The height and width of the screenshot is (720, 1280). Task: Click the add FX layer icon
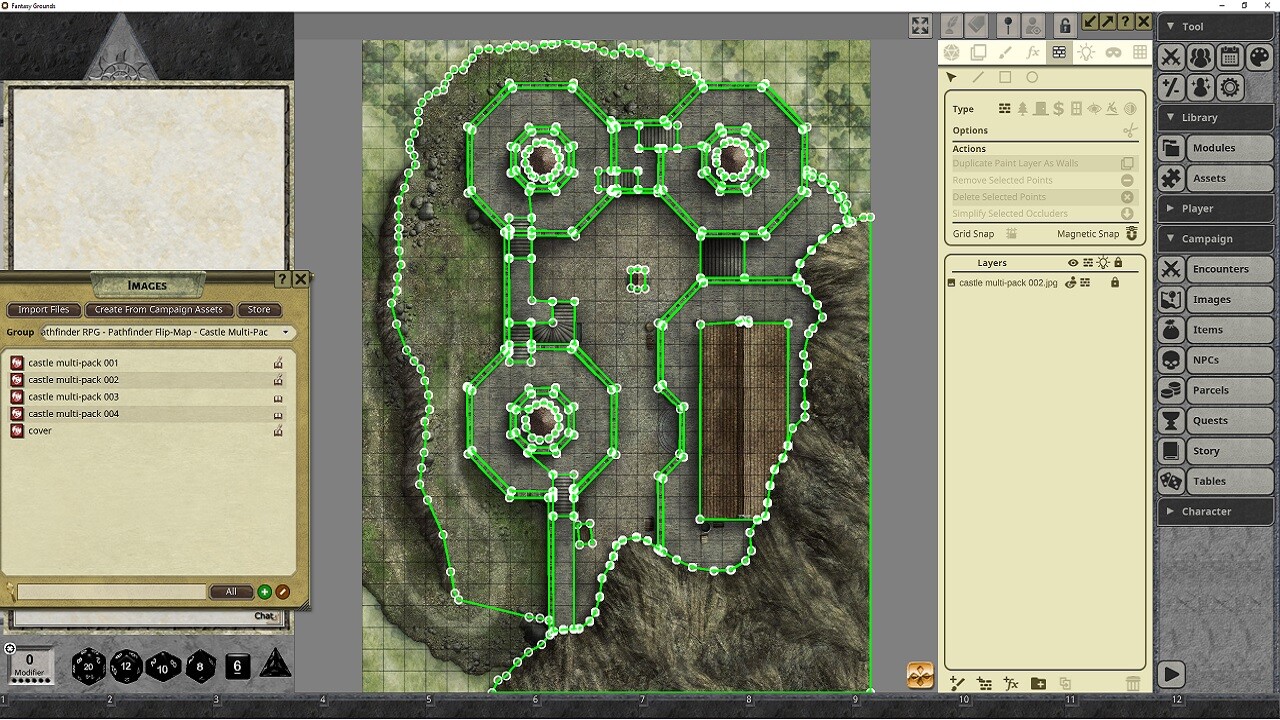pyautogui.click(x=1010, y=683)
